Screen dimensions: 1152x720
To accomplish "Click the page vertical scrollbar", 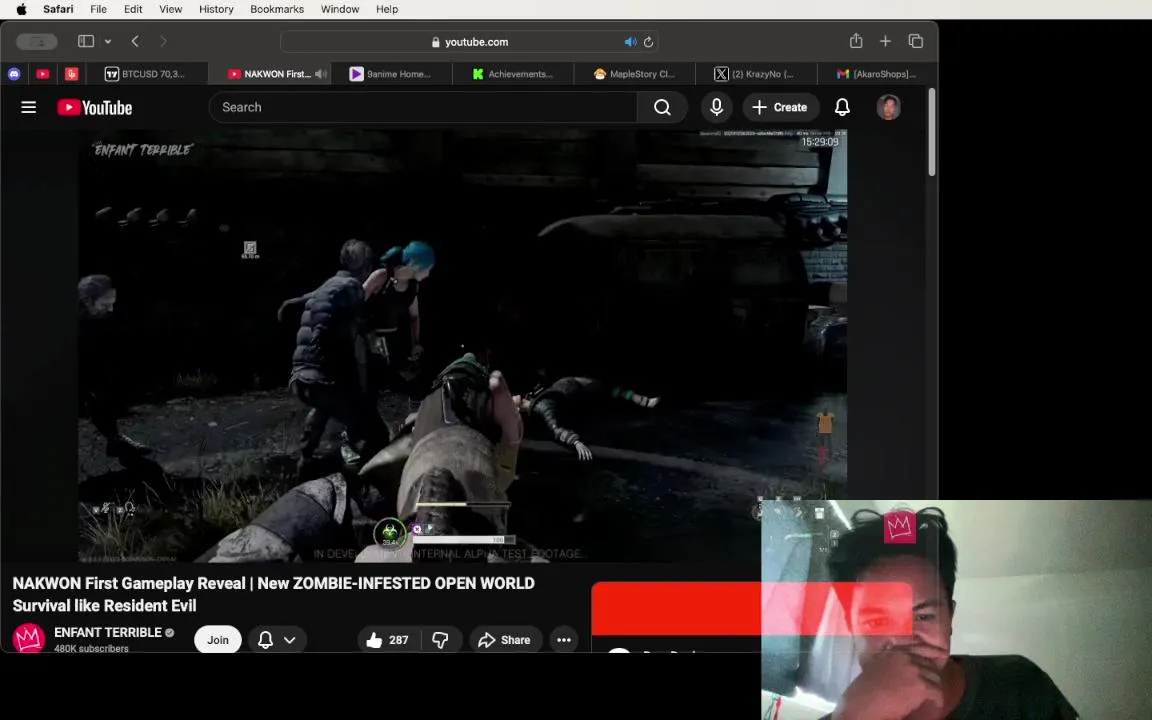I will [x=932, y=132].
